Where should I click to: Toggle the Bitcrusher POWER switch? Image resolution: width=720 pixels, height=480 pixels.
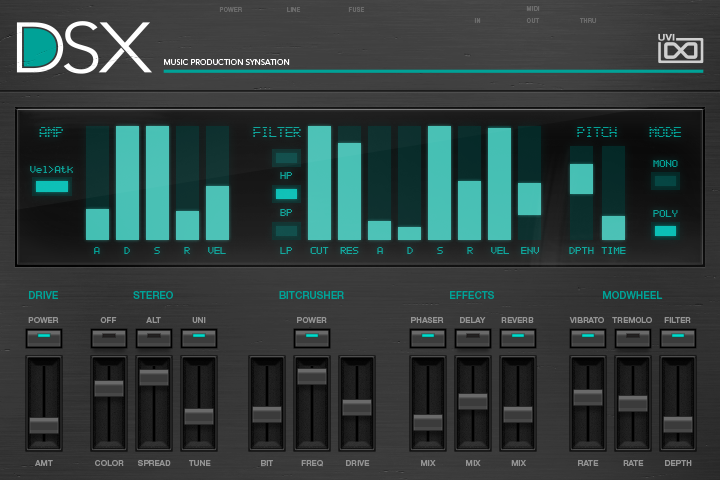click(312, 339)
